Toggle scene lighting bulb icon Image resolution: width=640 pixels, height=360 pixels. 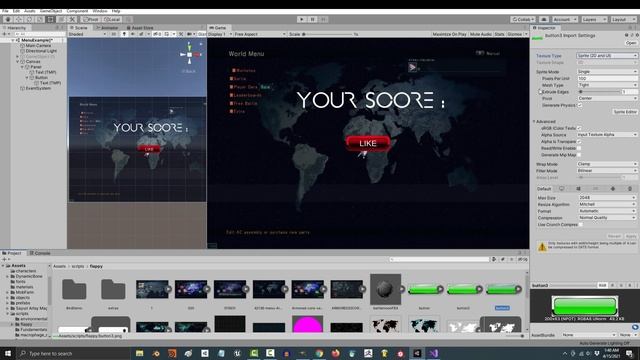tap(124, 34)
